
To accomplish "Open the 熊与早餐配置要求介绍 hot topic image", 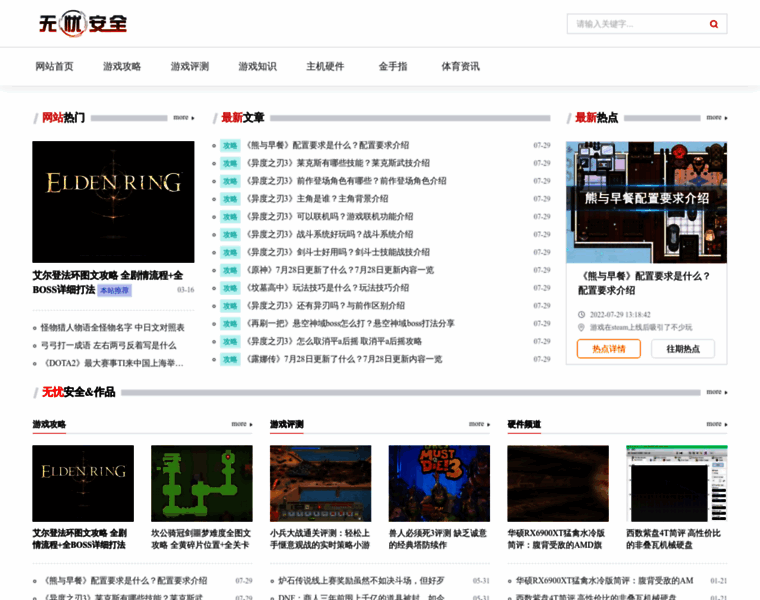I will pos(646,202).
